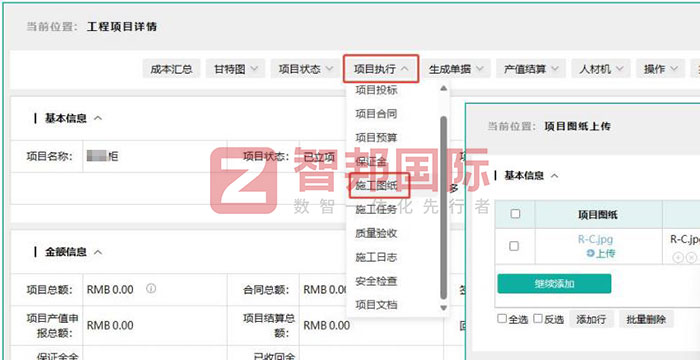Image resolution: width=700 pixels, height=360 pixels.
Task: Click the remove circle icon under R-C.jpg name
Action: [691, 258]
